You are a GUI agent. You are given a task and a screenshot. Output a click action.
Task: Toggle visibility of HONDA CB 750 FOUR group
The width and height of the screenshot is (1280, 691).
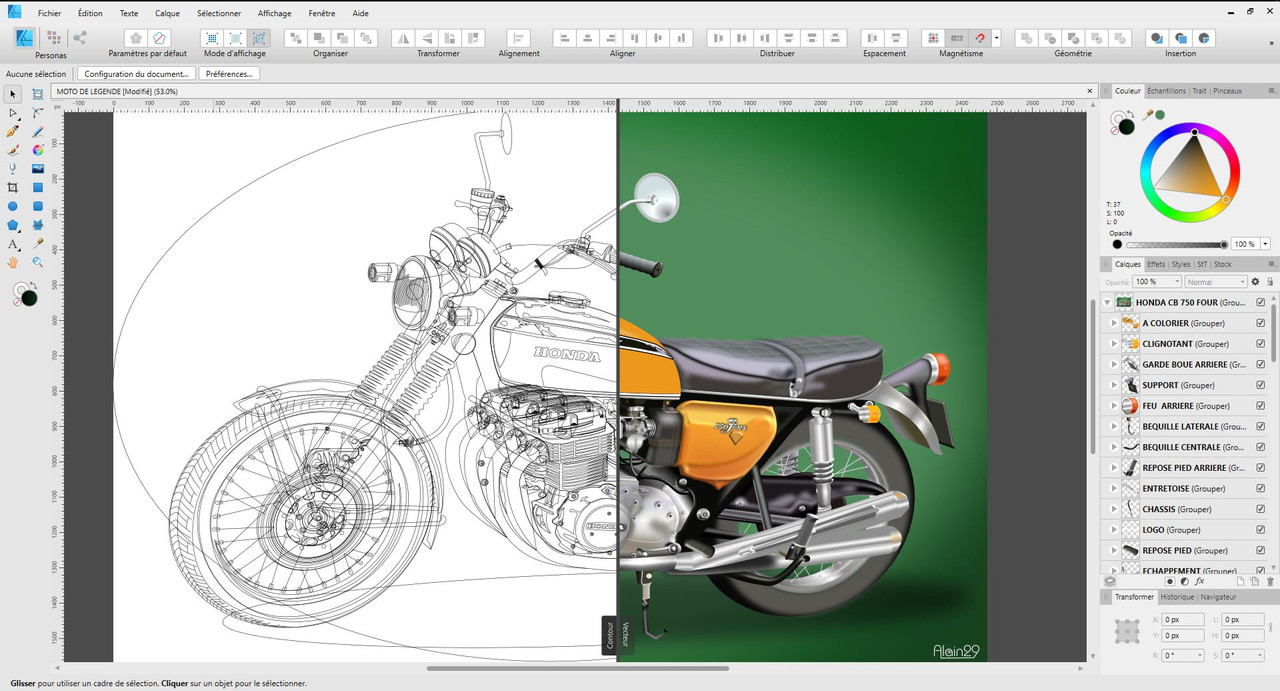click(x=1260, y=302)
